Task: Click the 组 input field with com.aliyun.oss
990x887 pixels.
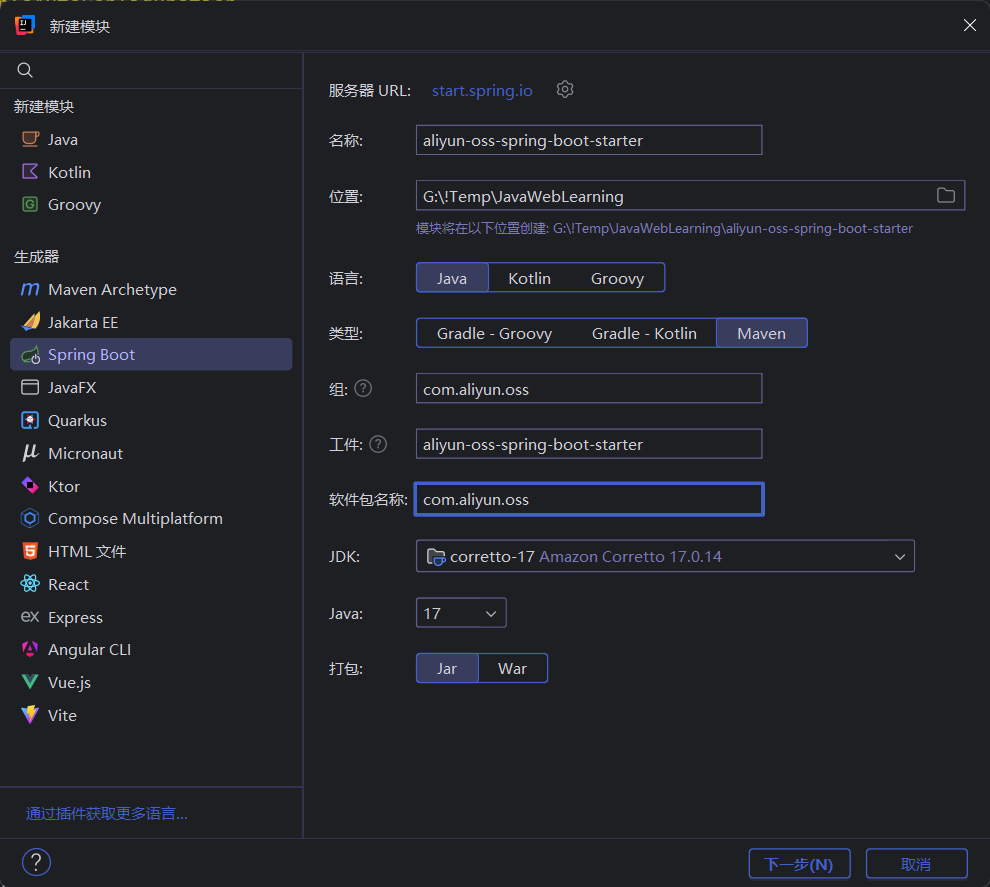Action: (588, 389)
